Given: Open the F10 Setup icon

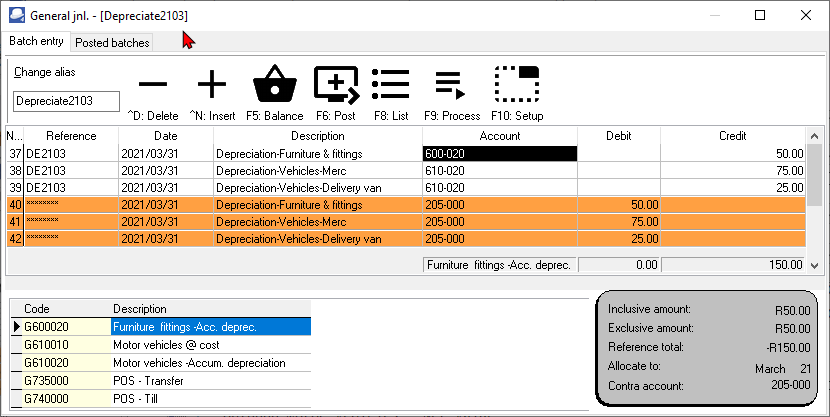Looking at the screenshot, I should tap(517, 84).
